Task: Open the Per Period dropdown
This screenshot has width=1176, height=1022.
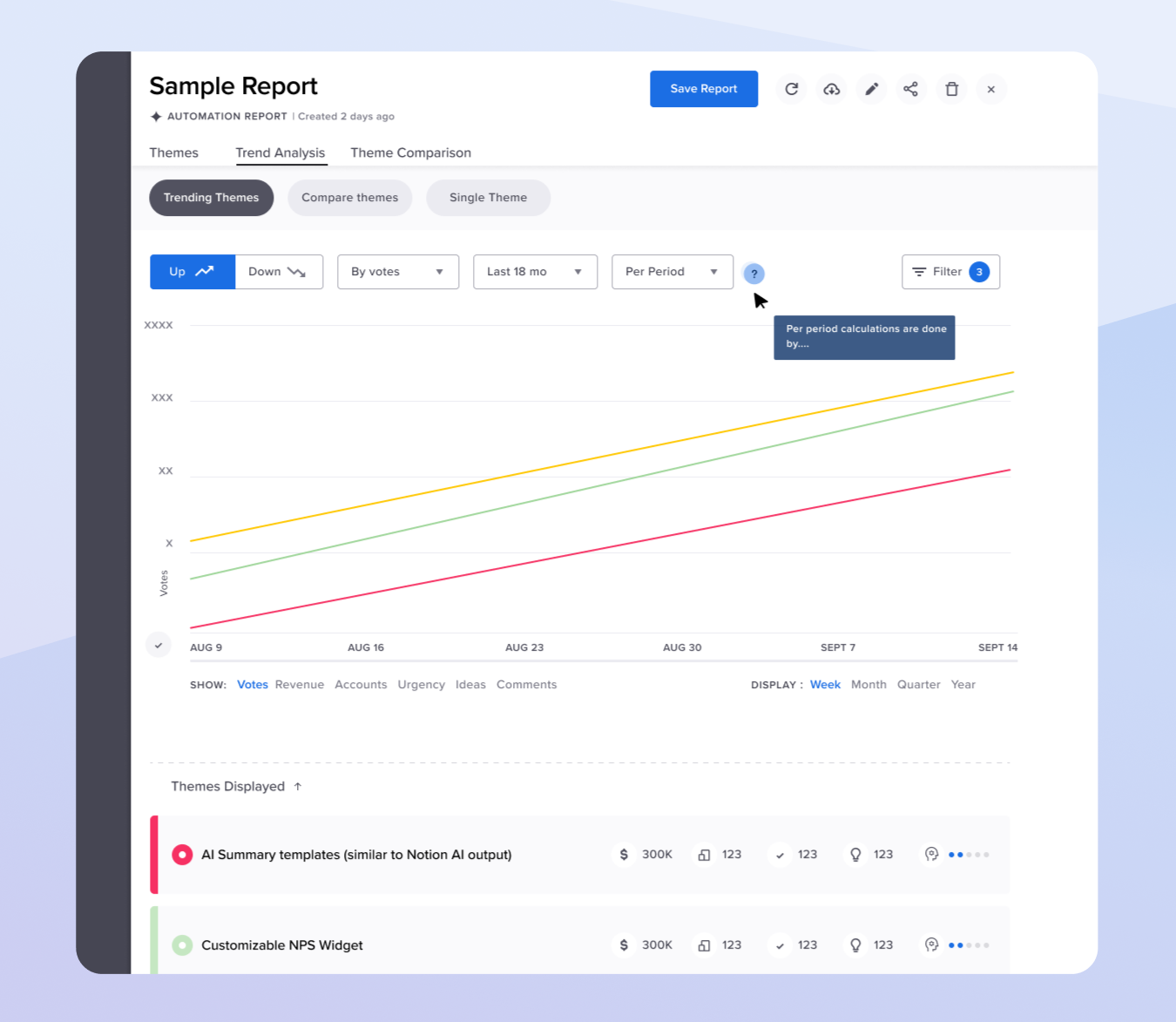Action: 672,272
